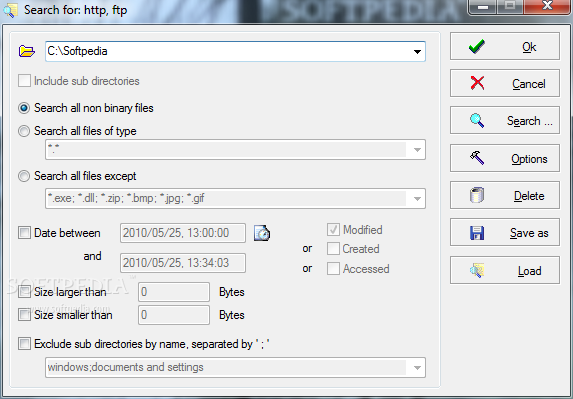Click the Delete button label
The width and height of the screenshot is (573, 399).
[x=529, y=196]
